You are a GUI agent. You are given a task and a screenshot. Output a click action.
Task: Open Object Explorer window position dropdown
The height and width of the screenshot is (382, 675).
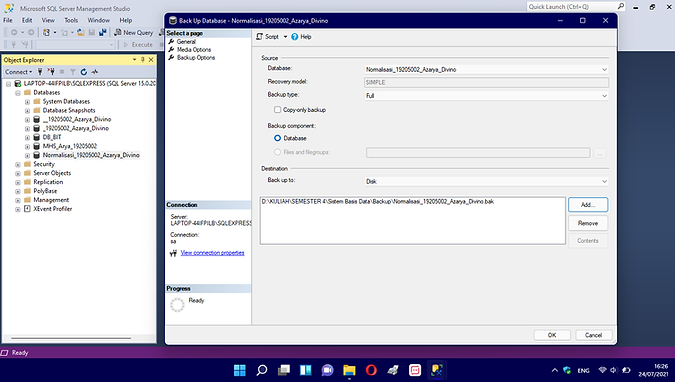pyautogui.click(x=134, y=60)
